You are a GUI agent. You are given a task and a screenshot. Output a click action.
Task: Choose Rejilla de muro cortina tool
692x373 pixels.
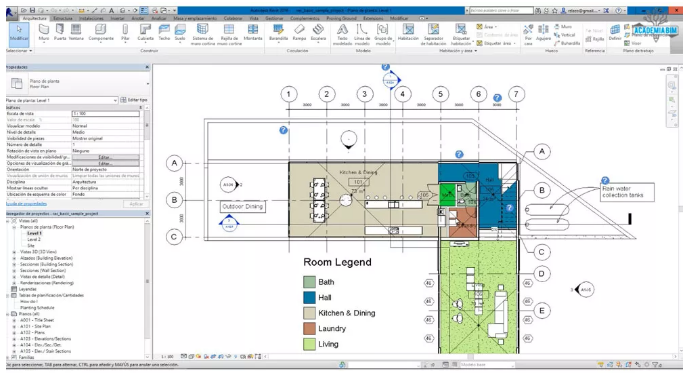[x=229, y=34]
